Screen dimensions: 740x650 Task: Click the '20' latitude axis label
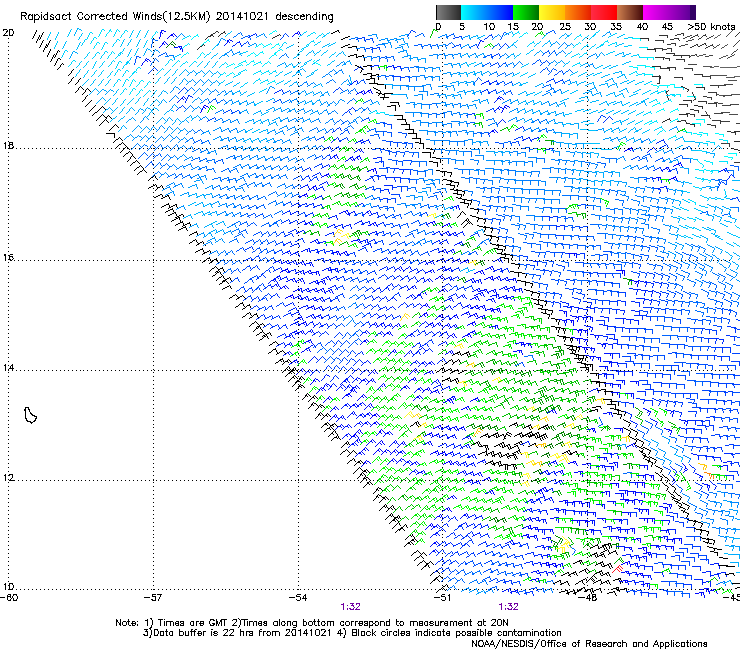(x=8, y=33)
